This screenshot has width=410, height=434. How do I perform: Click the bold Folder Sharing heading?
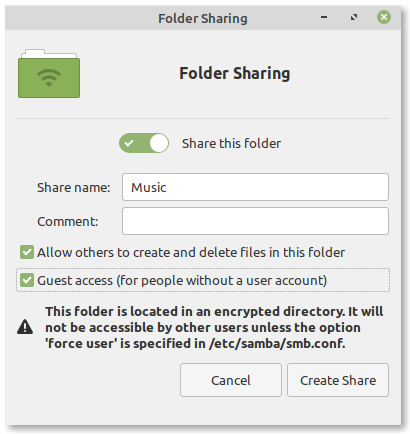pyautogui.click(x=235, y=74)
